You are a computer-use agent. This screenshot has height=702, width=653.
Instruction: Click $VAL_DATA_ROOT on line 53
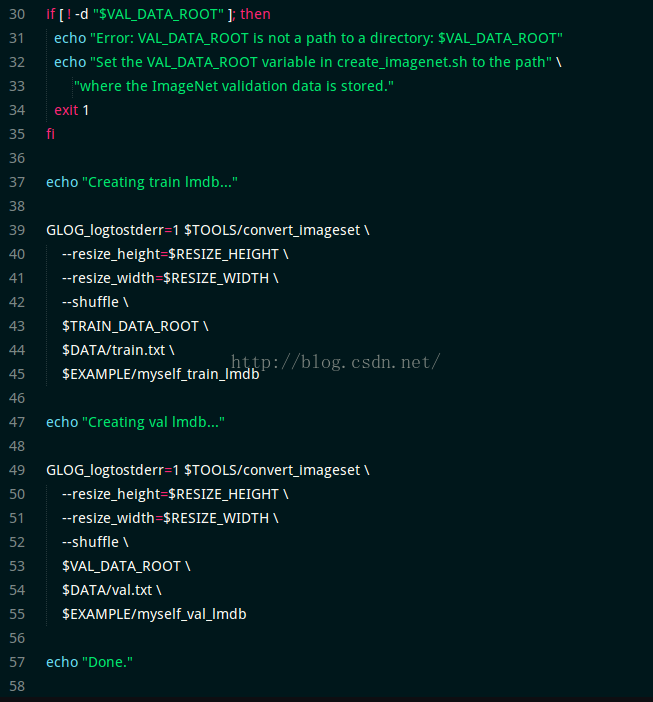click(121, 566)
